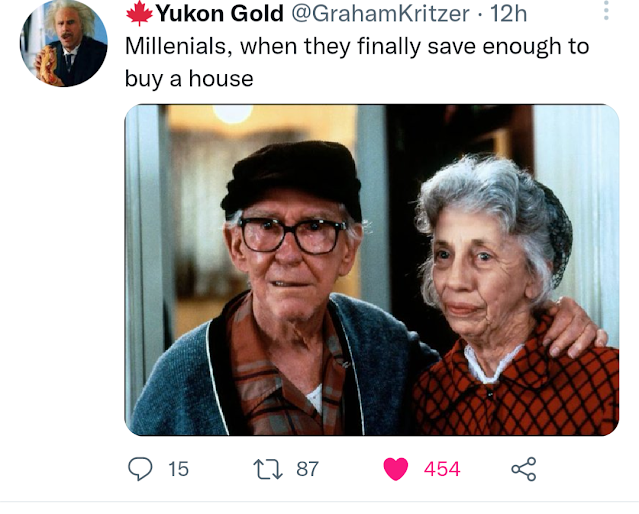Open the elderly couple image
Screen dimensions: 639x514
point(372,270)
